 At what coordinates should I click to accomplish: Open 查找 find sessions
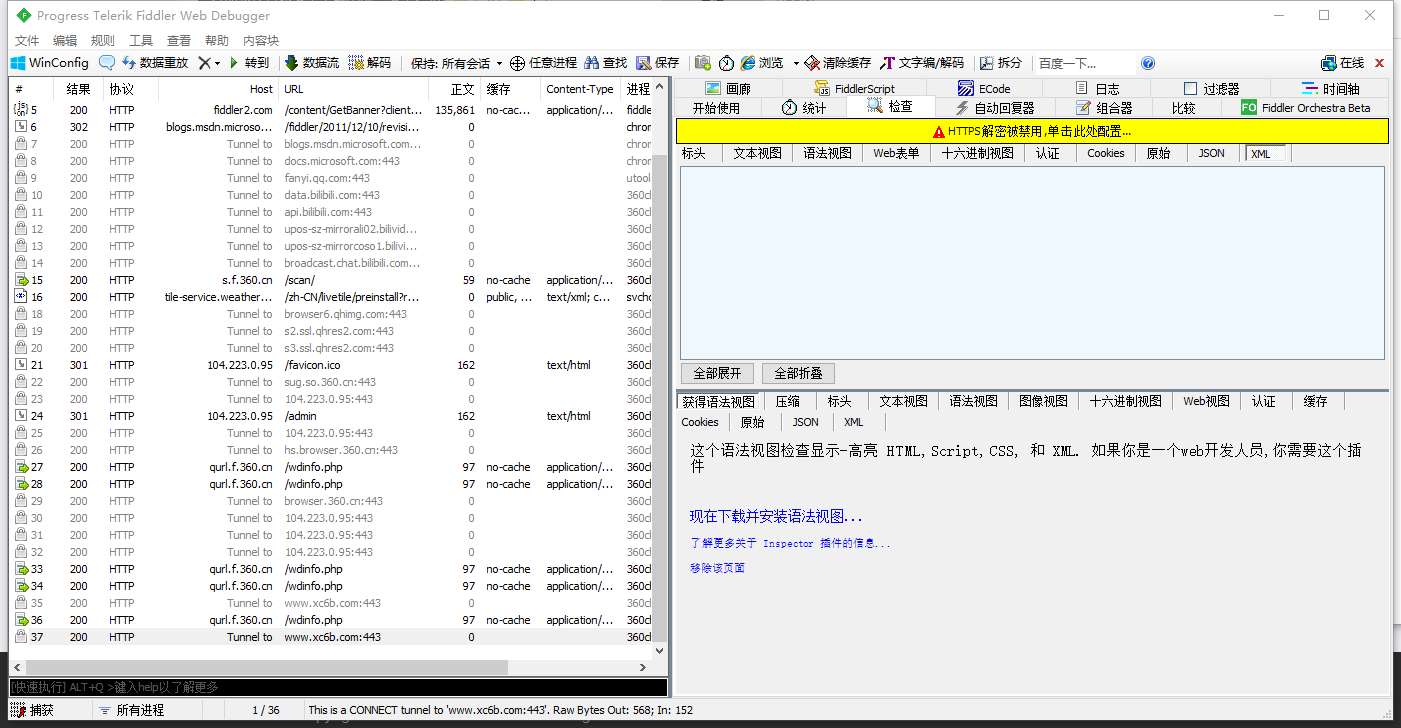click(606, 63)
